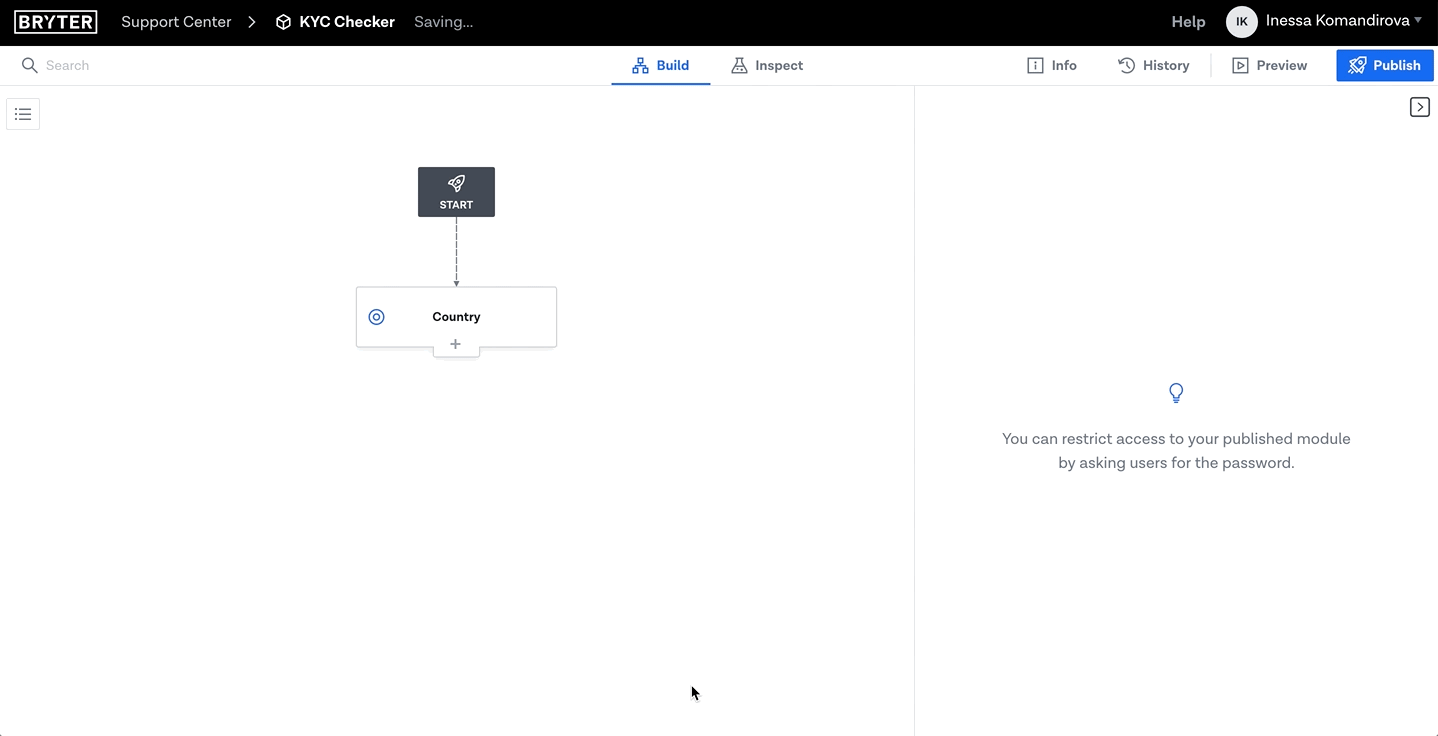Open the Help menu

[1188, 22]
